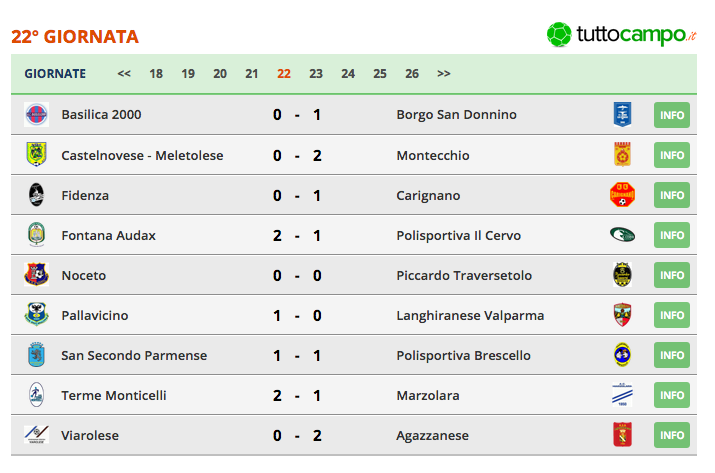Open INFO for Basilica 2000 match
This screenshot has height=473, width=715.
coord(672,115)
